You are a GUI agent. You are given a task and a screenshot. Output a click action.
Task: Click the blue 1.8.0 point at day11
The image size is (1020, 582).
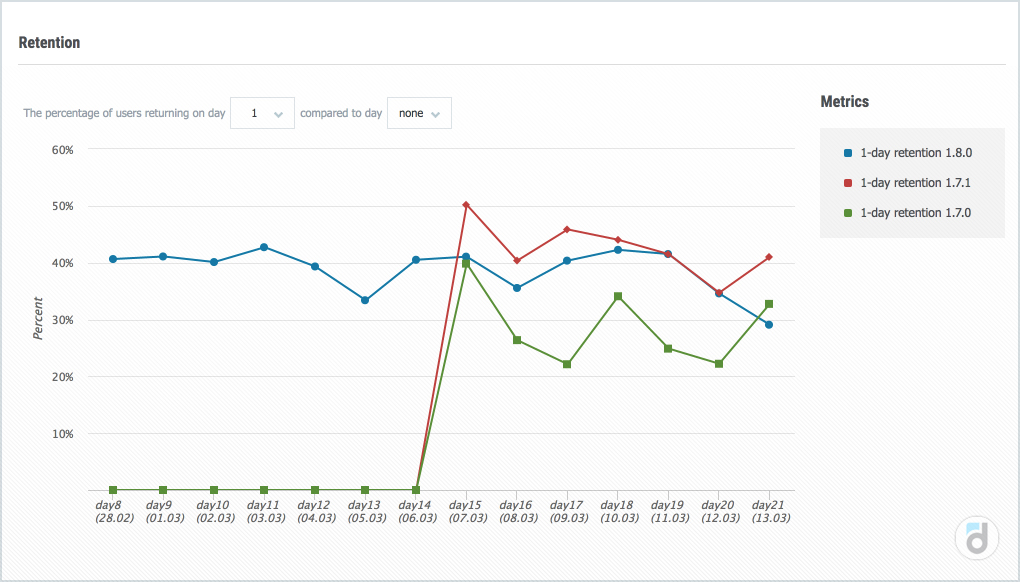[264, 247]
